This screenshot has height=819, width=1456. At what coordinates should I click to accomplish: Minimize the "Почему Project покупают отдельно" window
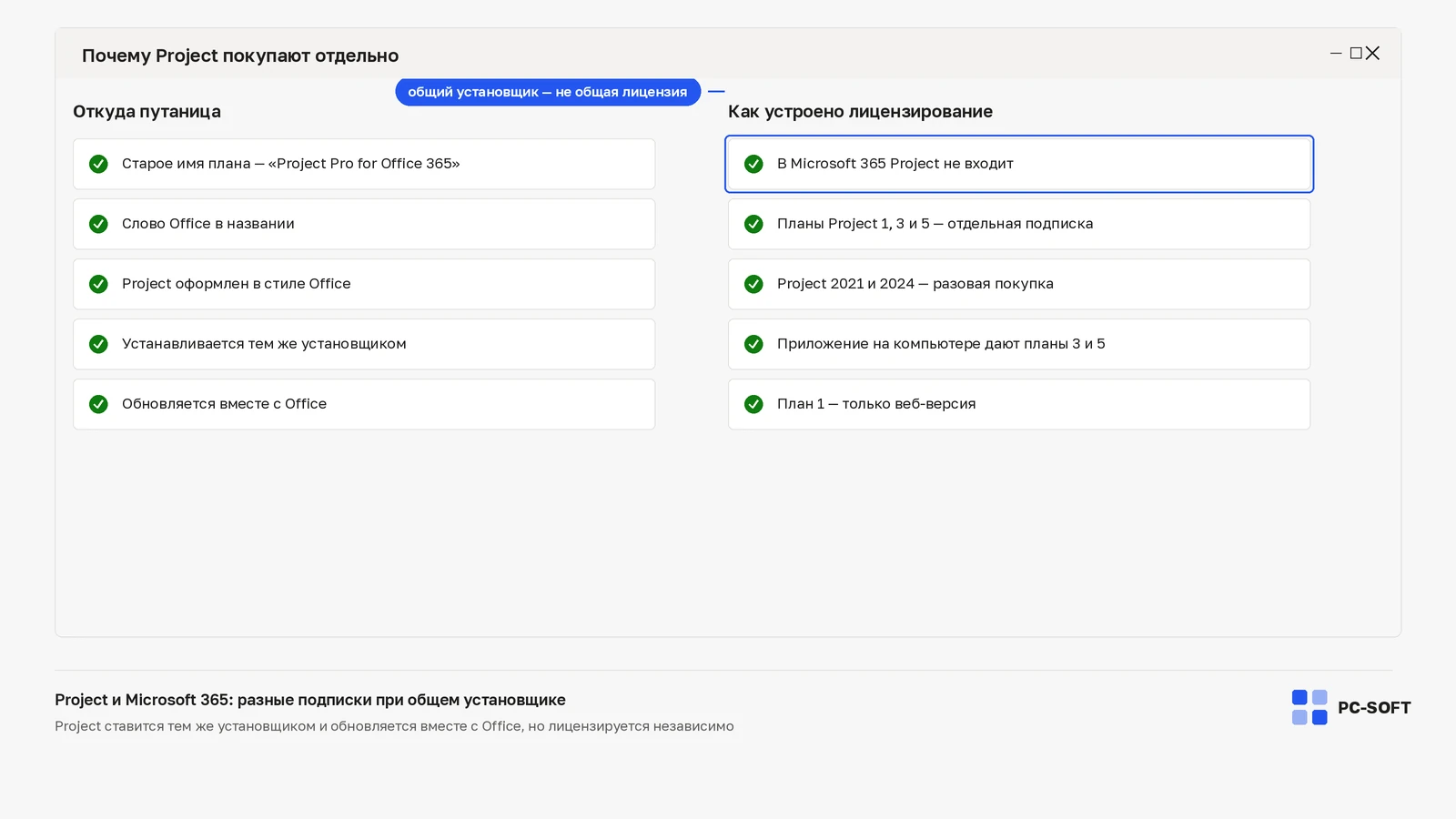click(x=1336, y=54)
